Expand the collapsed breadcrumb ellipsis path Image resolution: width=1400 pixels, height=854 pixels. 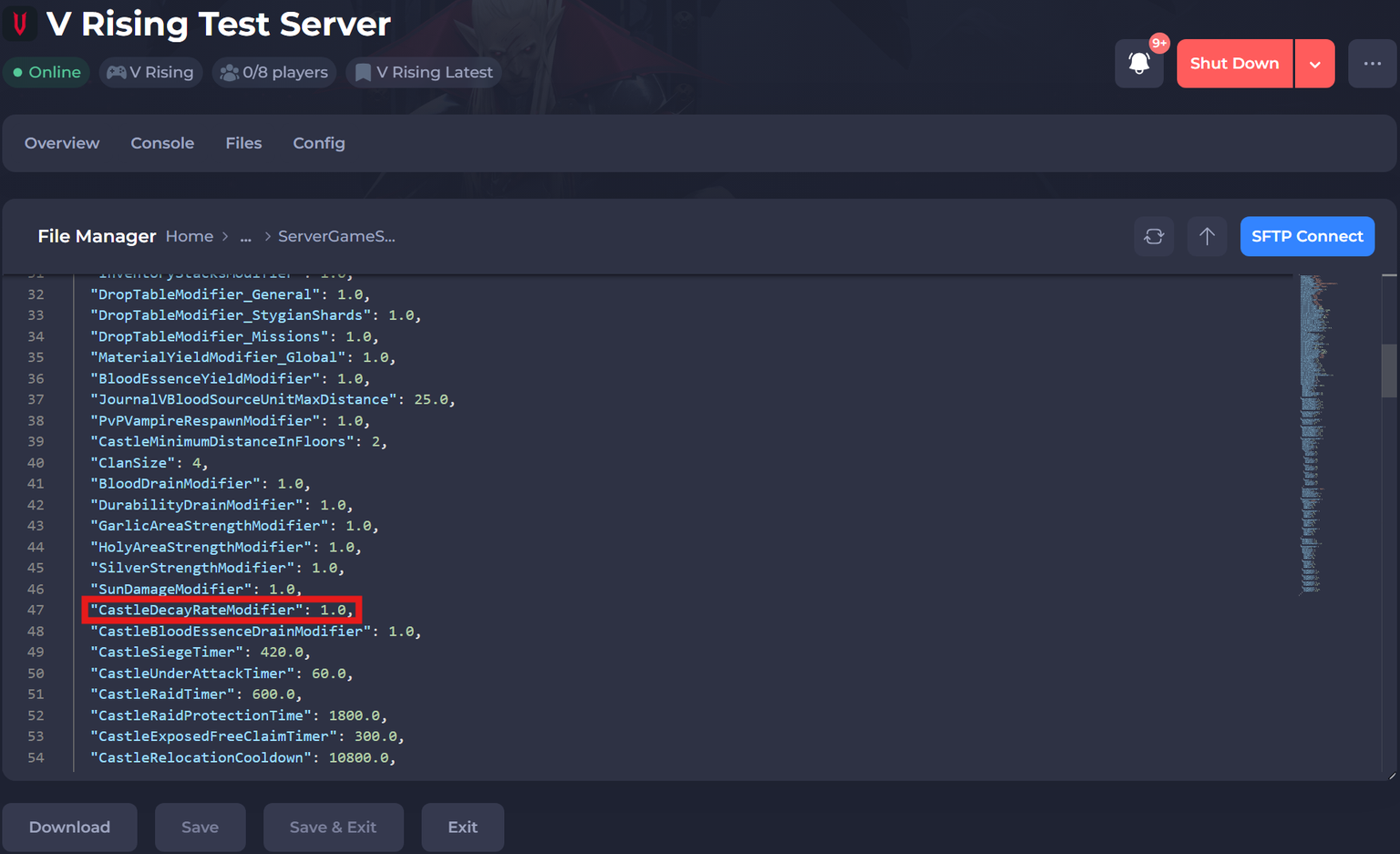pos(245,236)
